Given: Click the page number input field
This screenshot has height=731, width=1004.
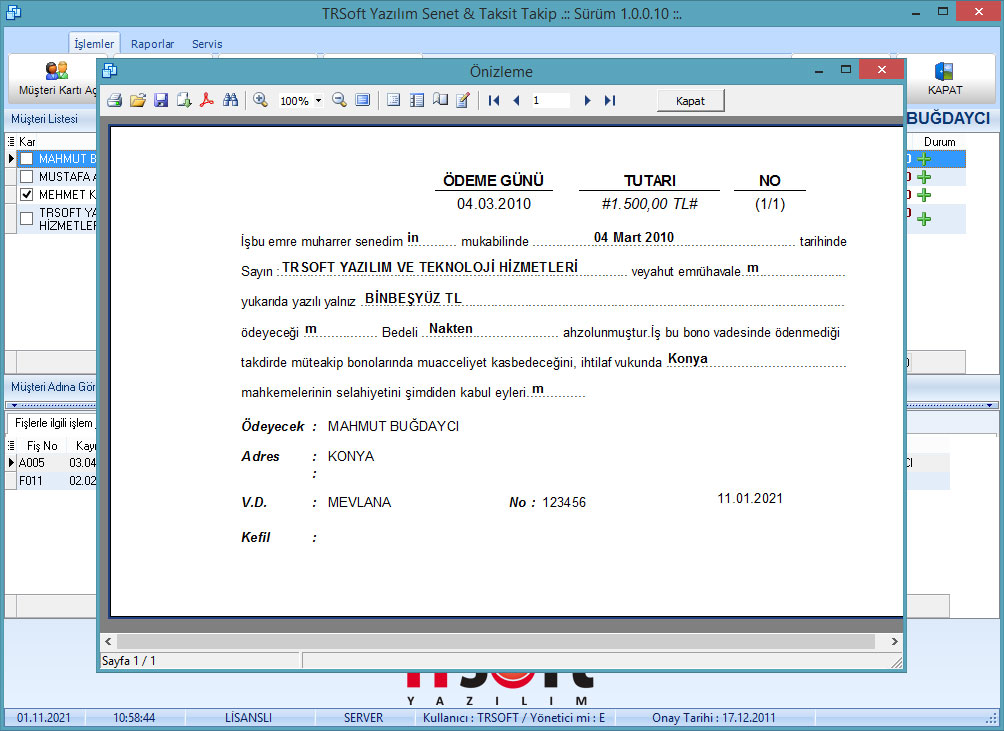Looking at the screenshot, I should click(550, 100).
